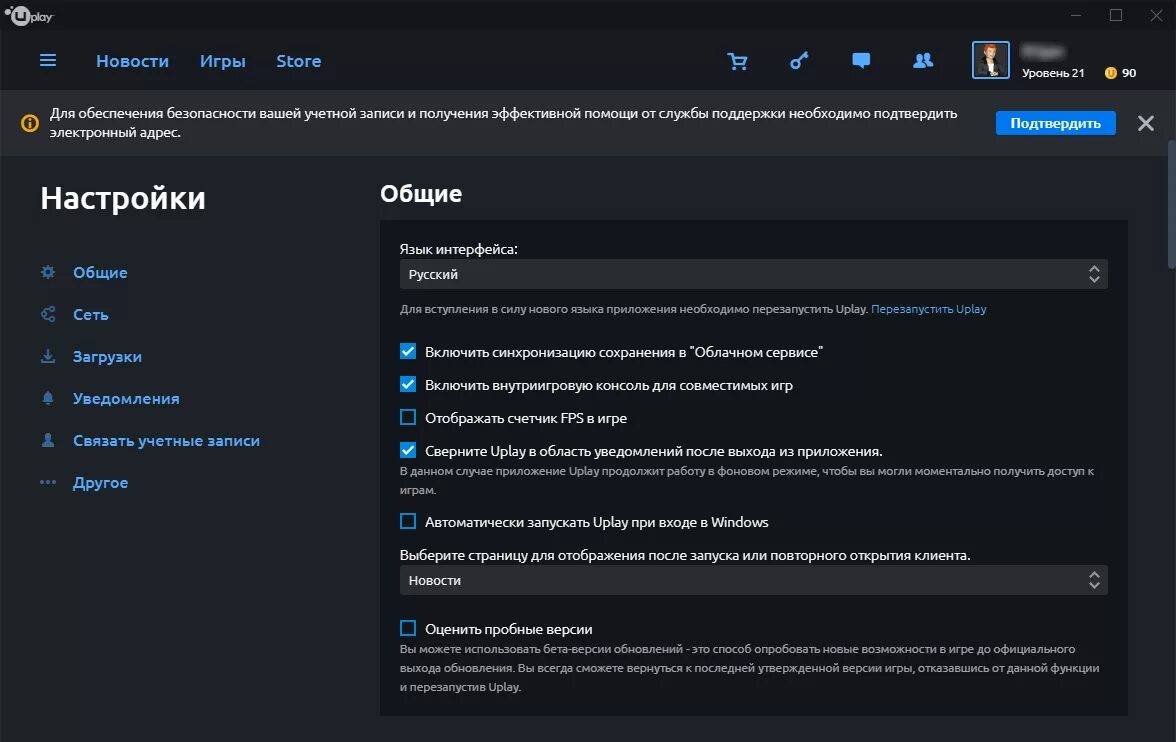Click the network icon next to Сеть
This screenshot has height=742, width=1176.
48,314
